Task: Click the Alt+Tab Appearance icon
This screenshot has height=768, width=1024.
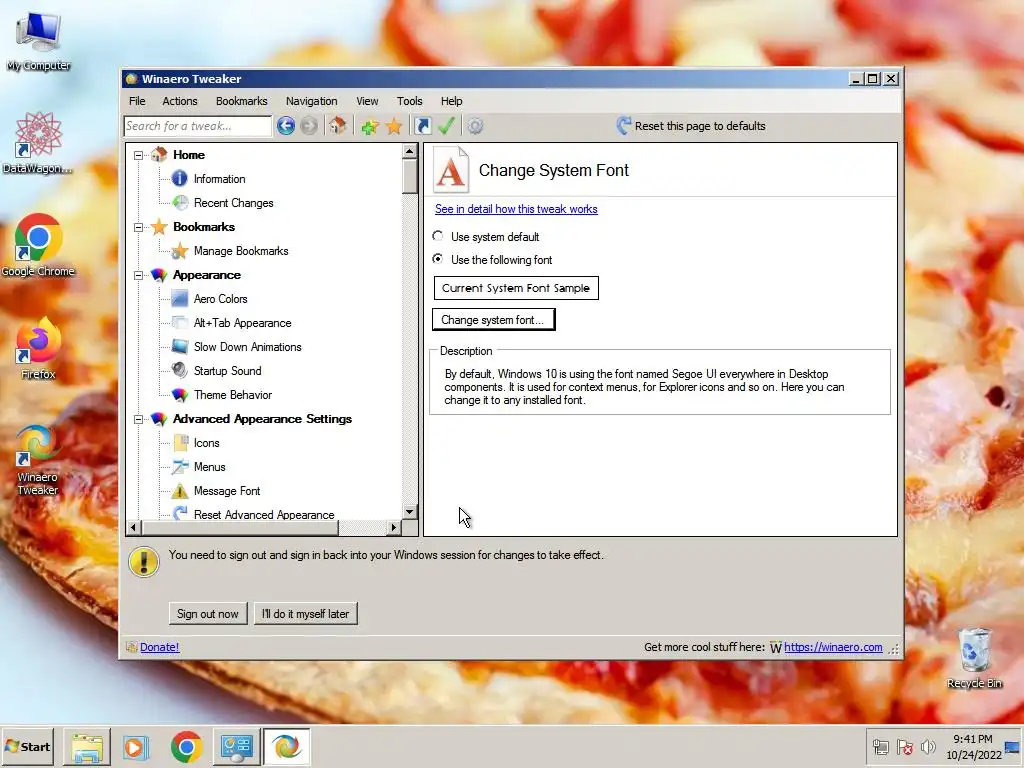Action: click(x=180, y=323)
